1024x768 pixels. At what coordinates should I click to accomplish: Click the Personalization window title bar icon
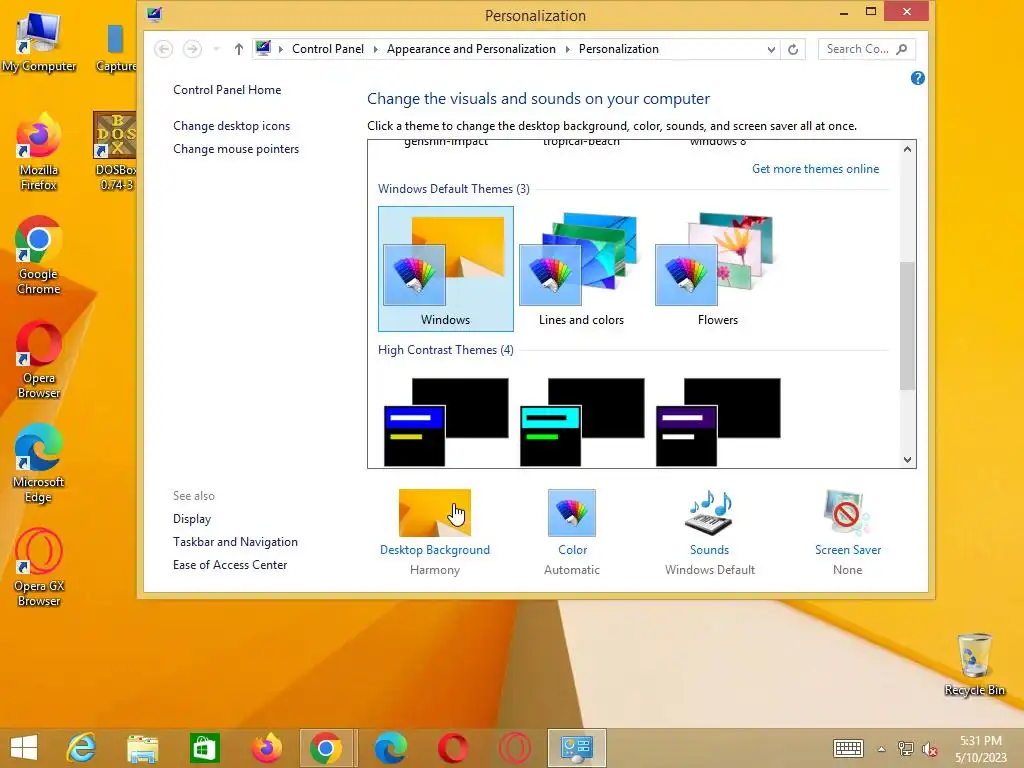(x=154, y=14)
